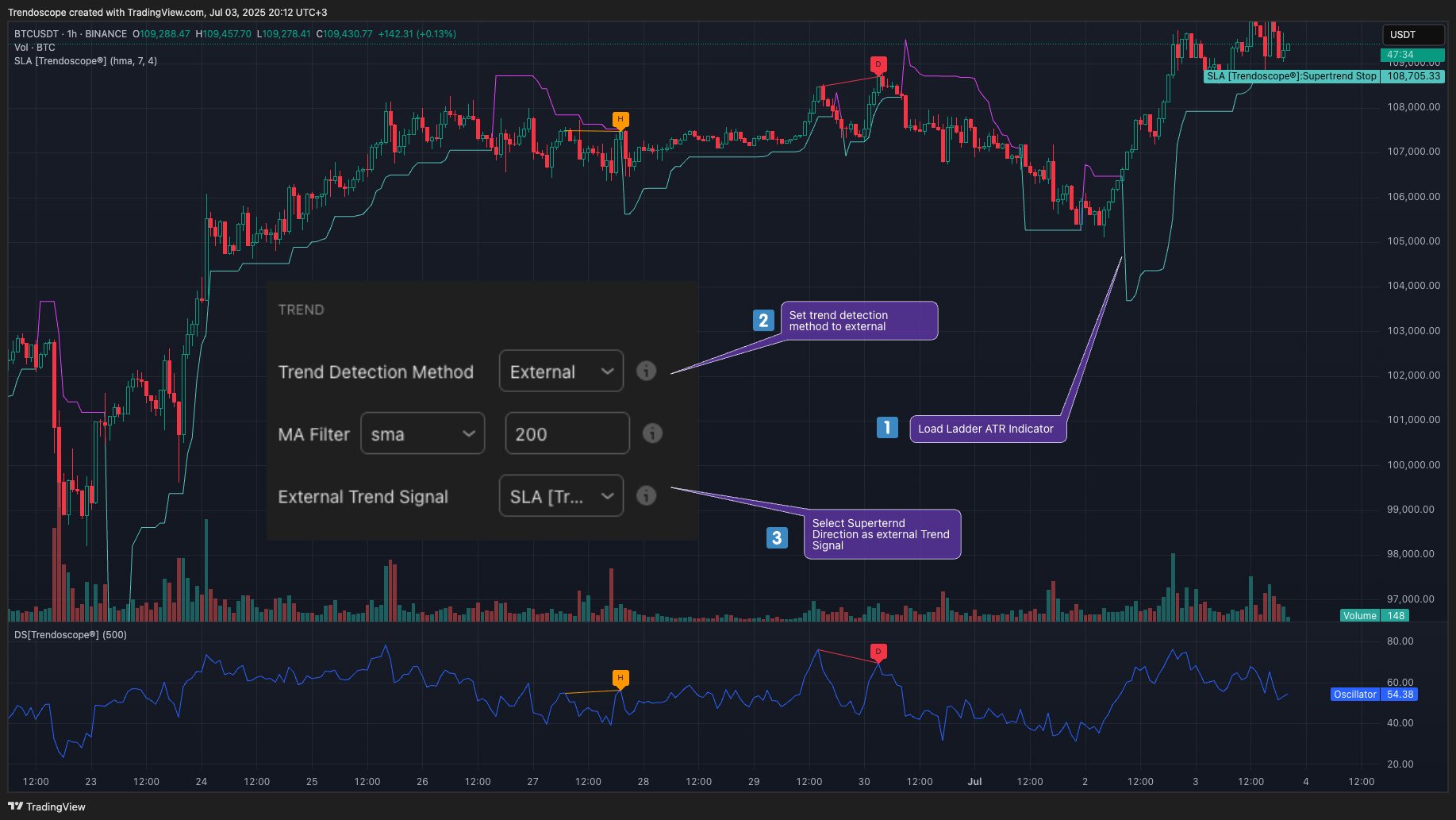Click the 100,000.00 price scale label
This screenshot has height=820, width=1456.
pos(1413,465)
